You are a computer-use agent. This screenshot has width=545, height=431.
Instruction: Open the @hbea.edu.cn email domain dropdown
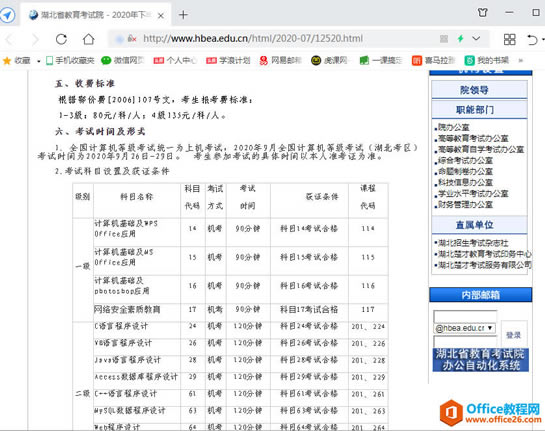tap(464, 328)
